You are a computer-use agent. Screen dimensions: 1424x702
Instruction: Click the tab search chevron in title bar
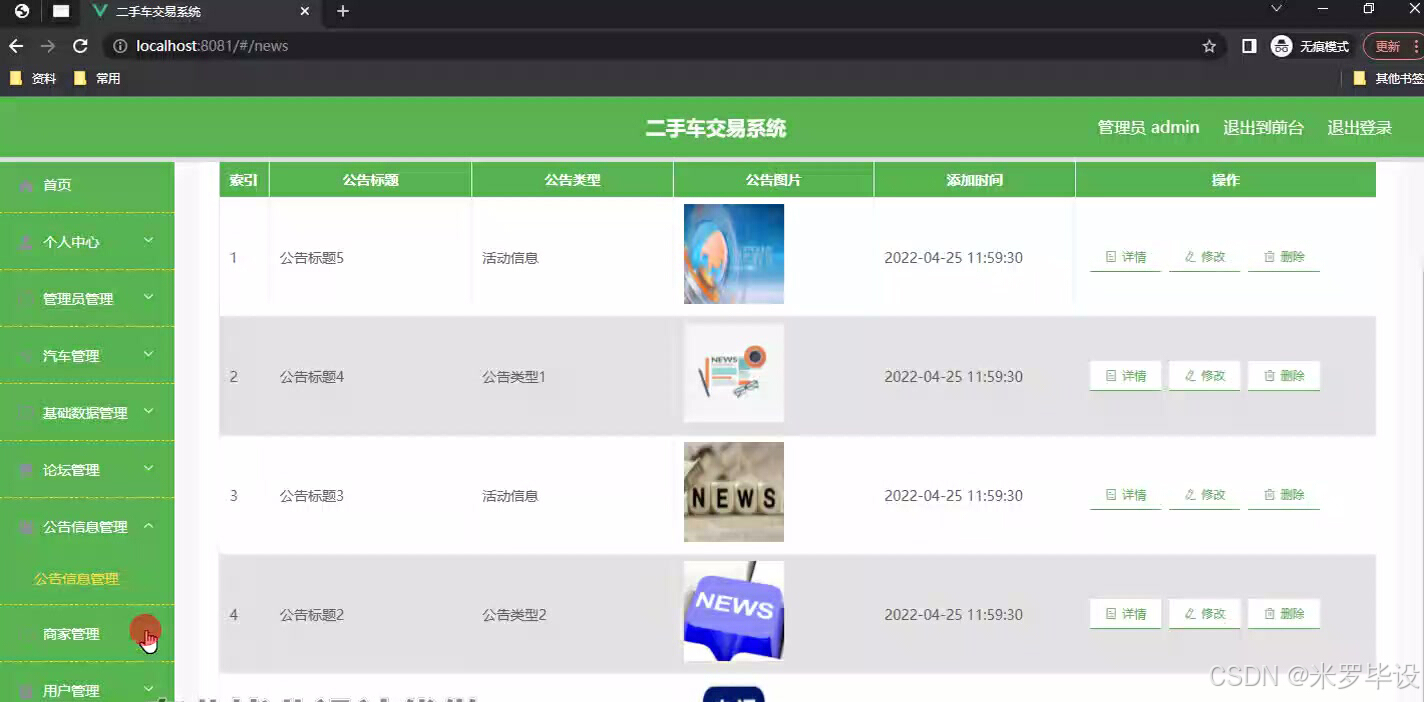1276,9
